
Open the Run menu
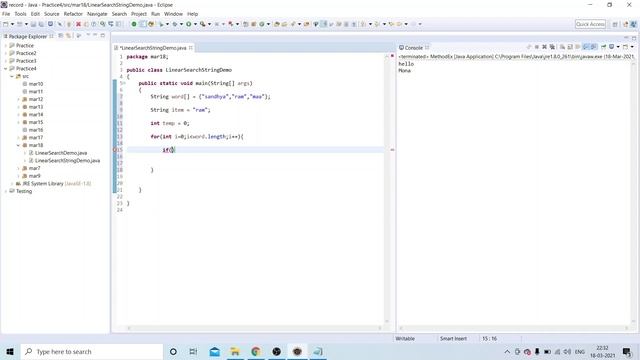coord(155,14)
